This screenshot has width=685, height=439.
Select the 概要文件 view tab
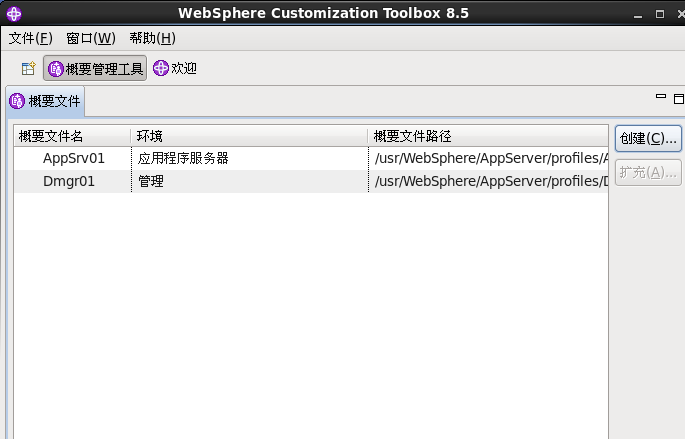click(45, 101)
